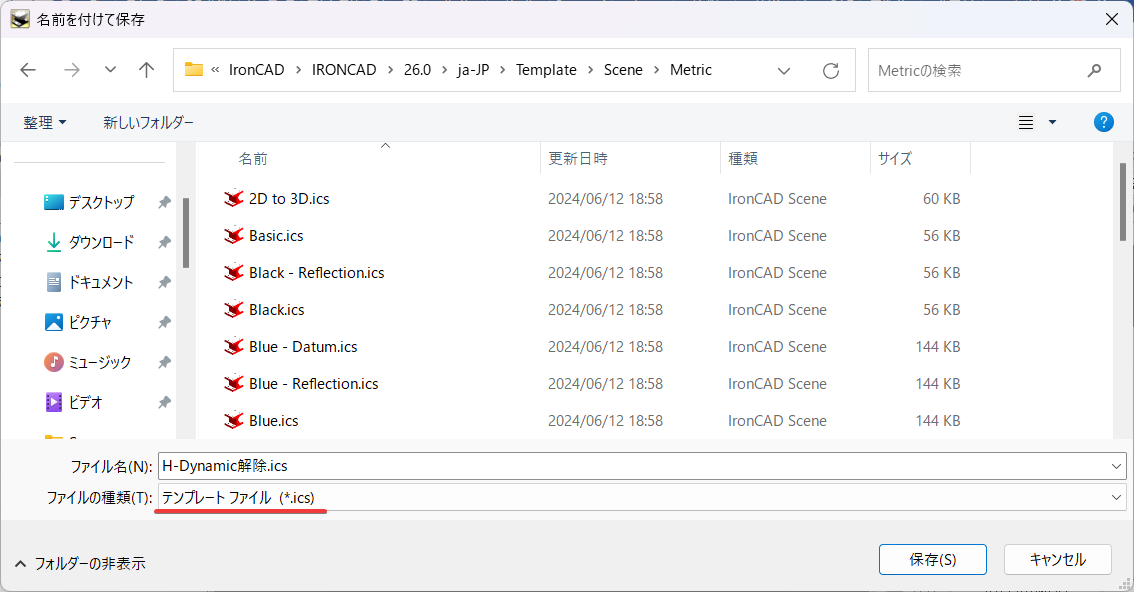The height and width of the screenshot is (592, 1134).
Task: Click the 保存(S) button
Action: [933, 559]
